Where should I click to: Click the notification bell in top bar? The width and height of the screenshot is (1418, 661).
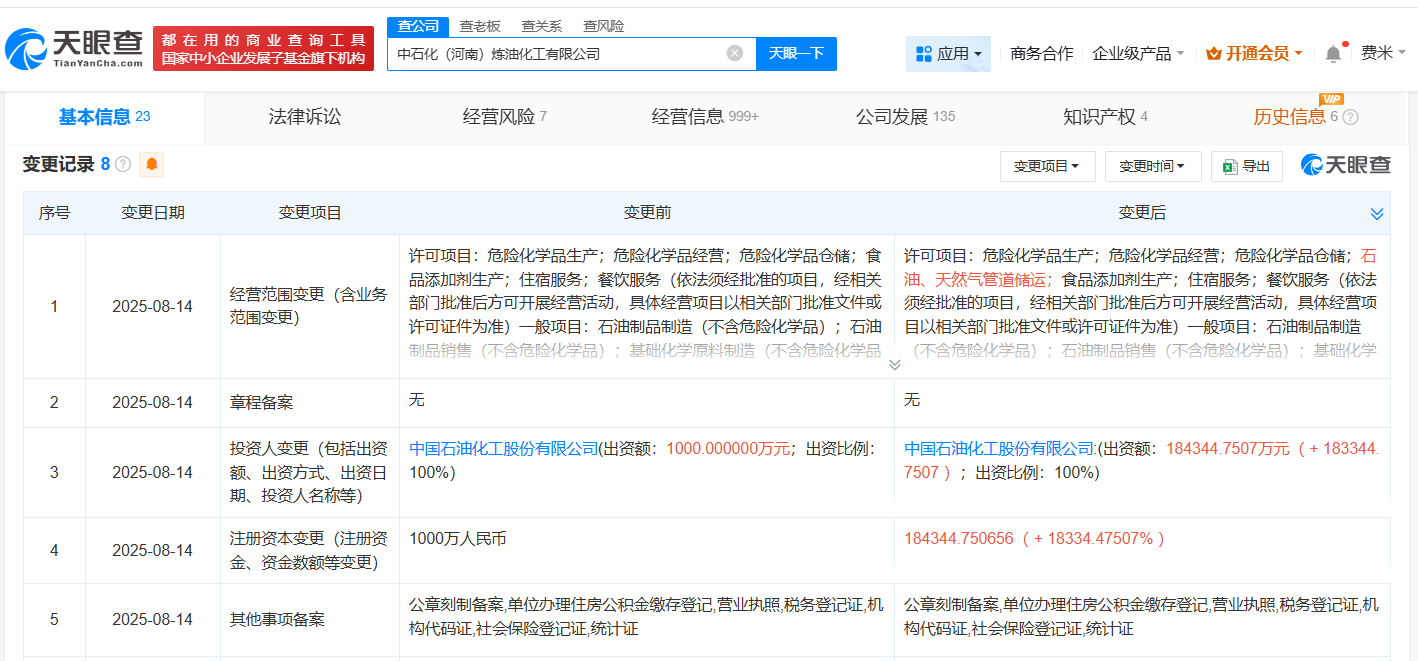(x=1333, y=53)
